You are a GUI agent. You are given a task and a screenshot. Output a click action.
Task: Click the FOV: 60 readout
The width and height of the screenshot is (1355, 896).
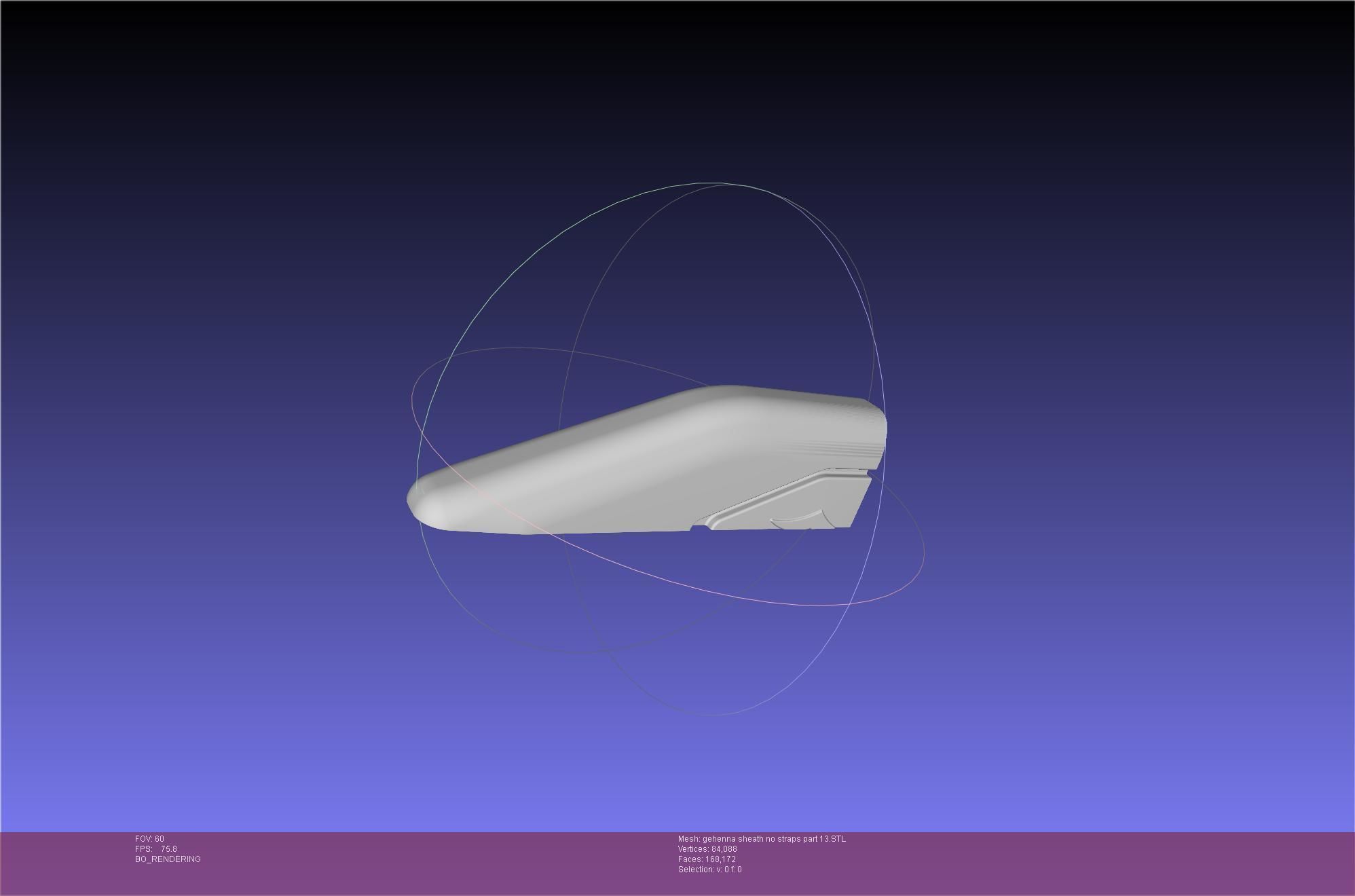pos(149,839)
